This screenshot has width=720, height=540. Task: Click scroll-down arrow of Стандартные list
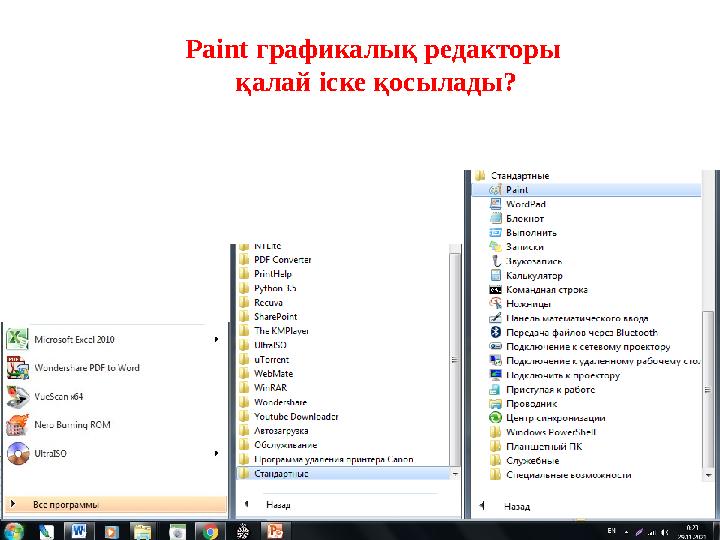(x=708, y=475)
